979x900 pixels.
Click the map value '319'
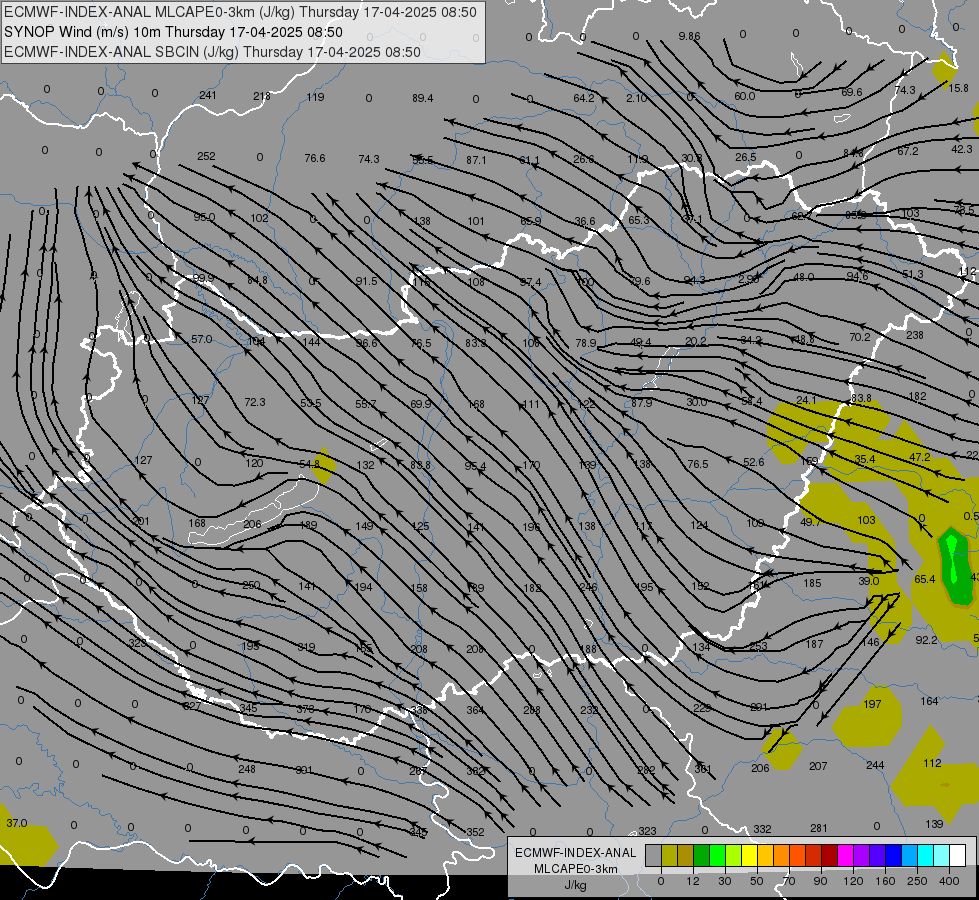(306, 647)
